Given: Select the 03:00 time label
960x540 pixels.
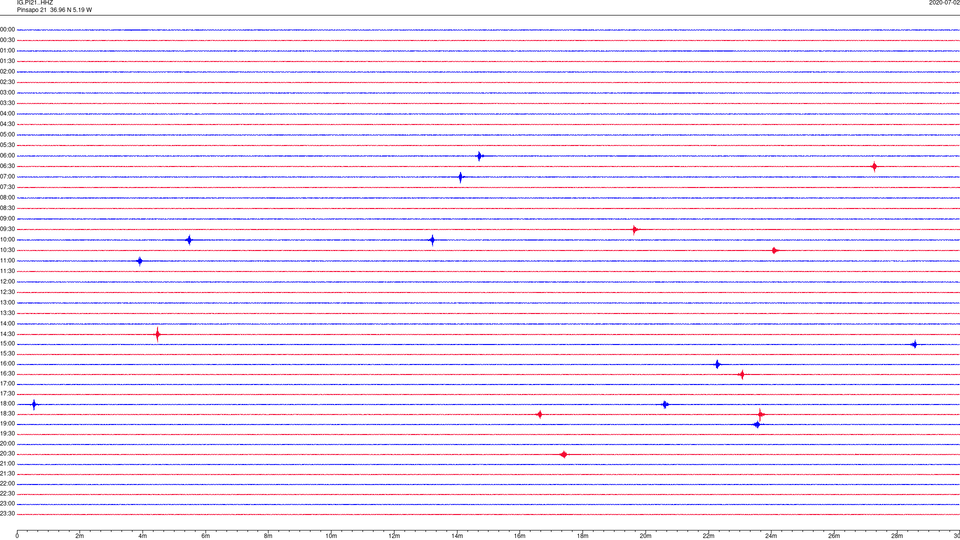Looking at the screenshot, I should [x=7, y=92].
